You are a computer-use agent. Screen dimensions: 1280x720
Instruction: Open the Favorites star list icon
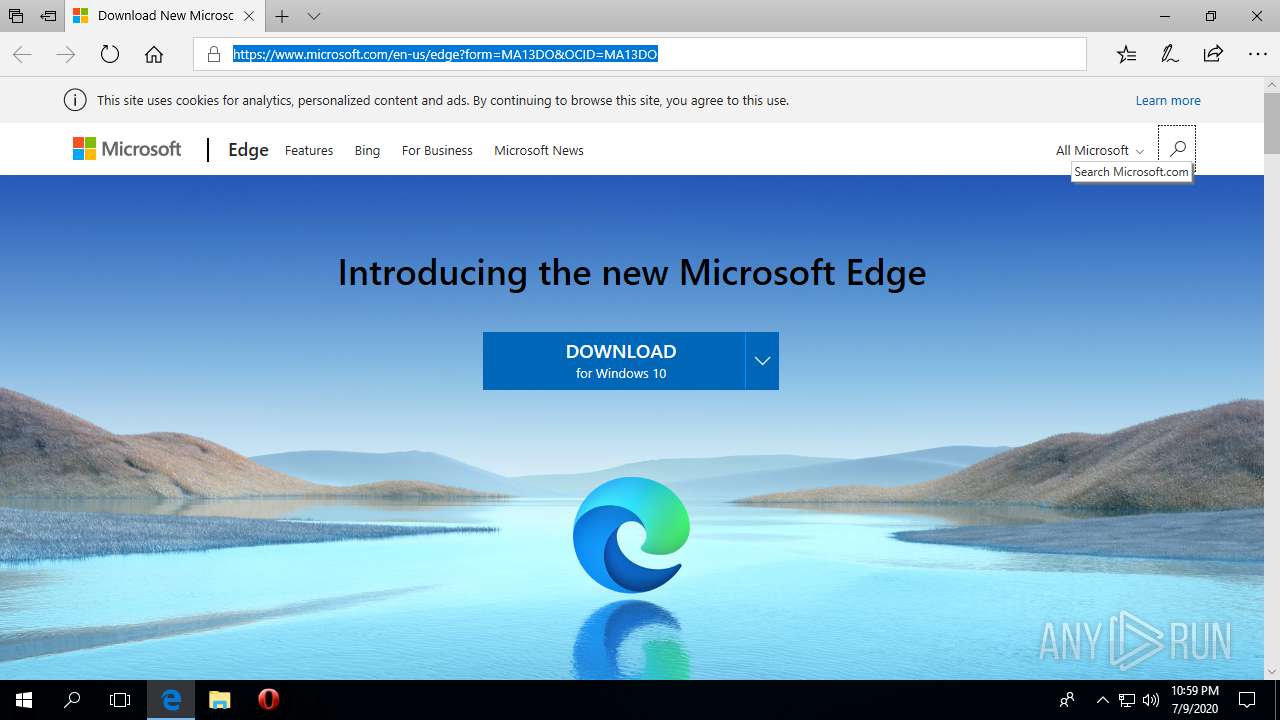1126,54
